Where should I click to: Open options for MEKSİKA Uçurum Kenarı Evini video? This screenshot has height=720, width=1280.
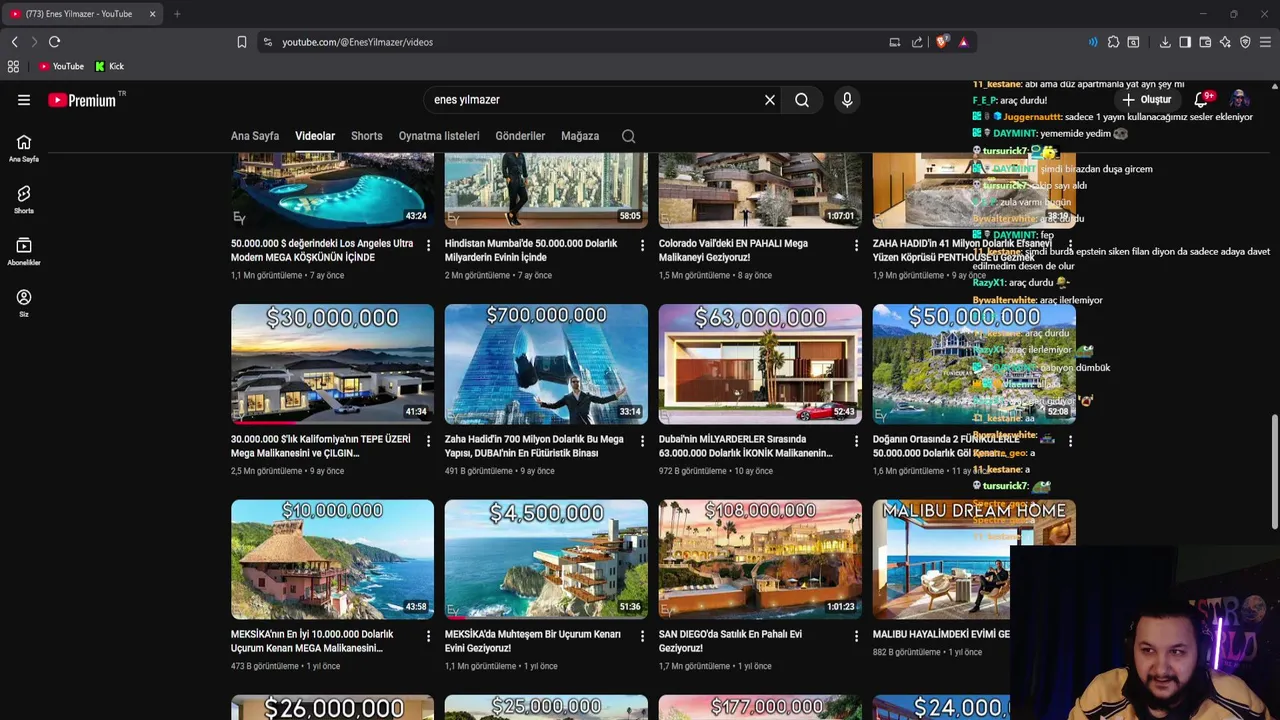pyautogui.click(x=642, y=636)
